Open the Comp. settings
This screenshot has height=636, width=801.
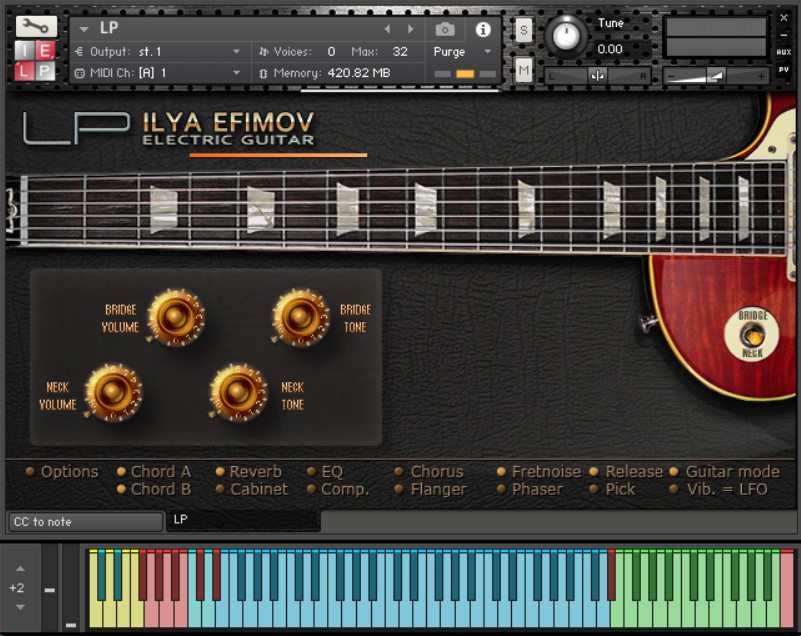(x=338, y=489)
